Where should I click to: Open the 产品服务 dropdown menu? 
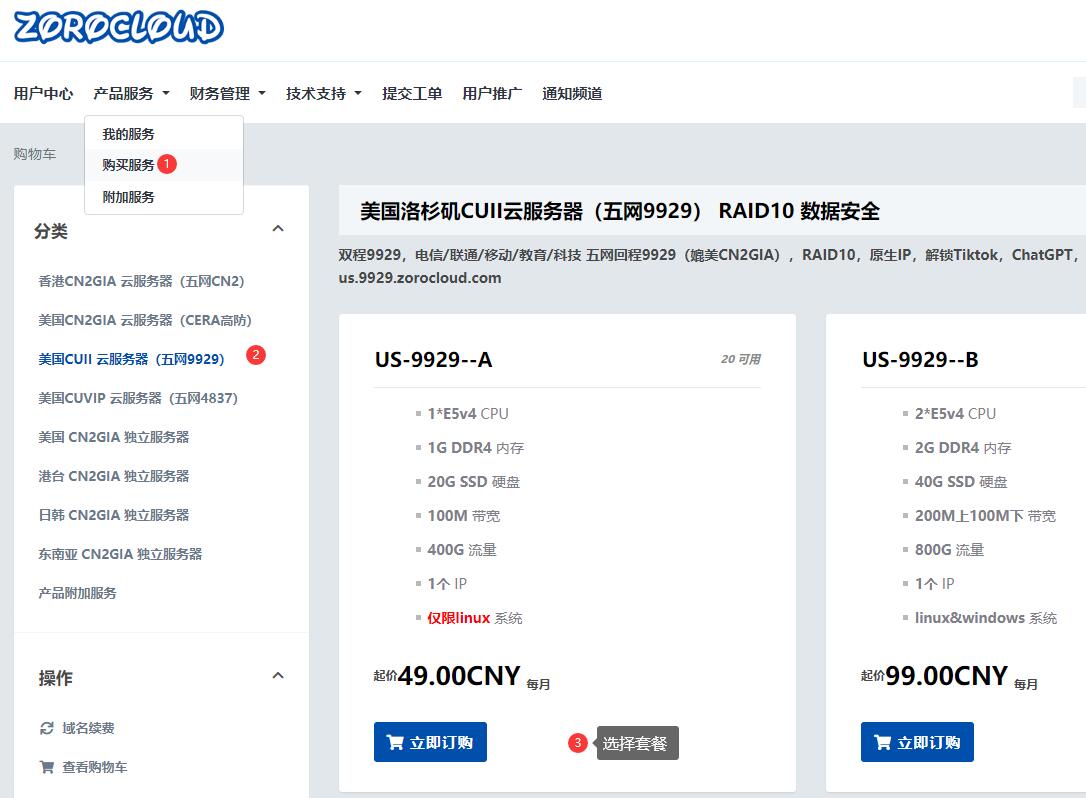131,94
